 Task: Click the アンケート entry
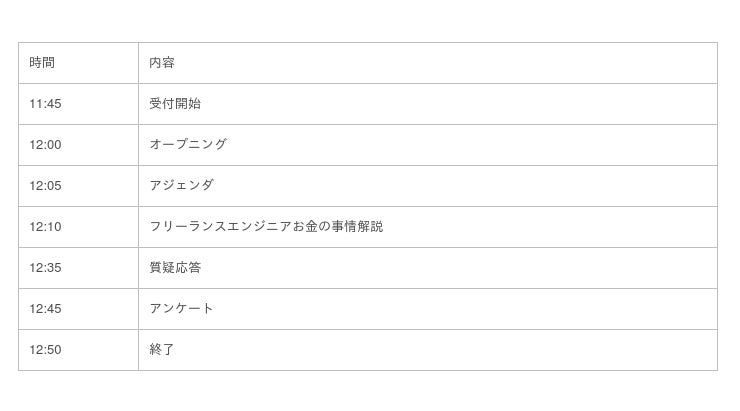click(x=181, y=309)
